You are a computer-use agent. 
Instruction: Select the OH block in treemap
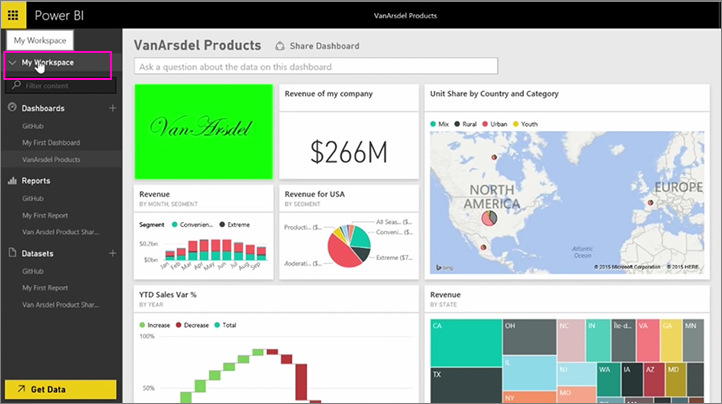click(x=530, y=337)
